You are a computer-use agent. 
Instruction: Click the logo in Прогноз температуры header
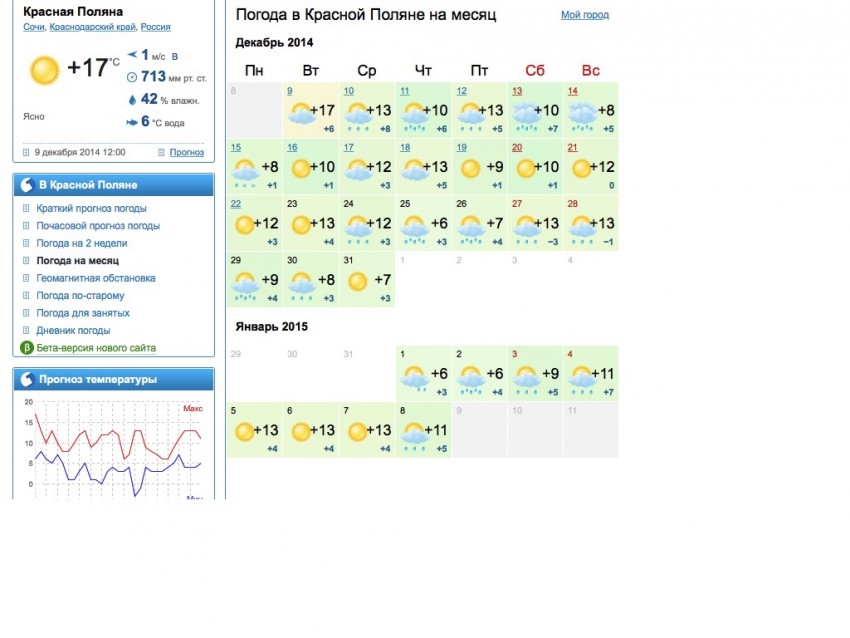coord(27,379)
